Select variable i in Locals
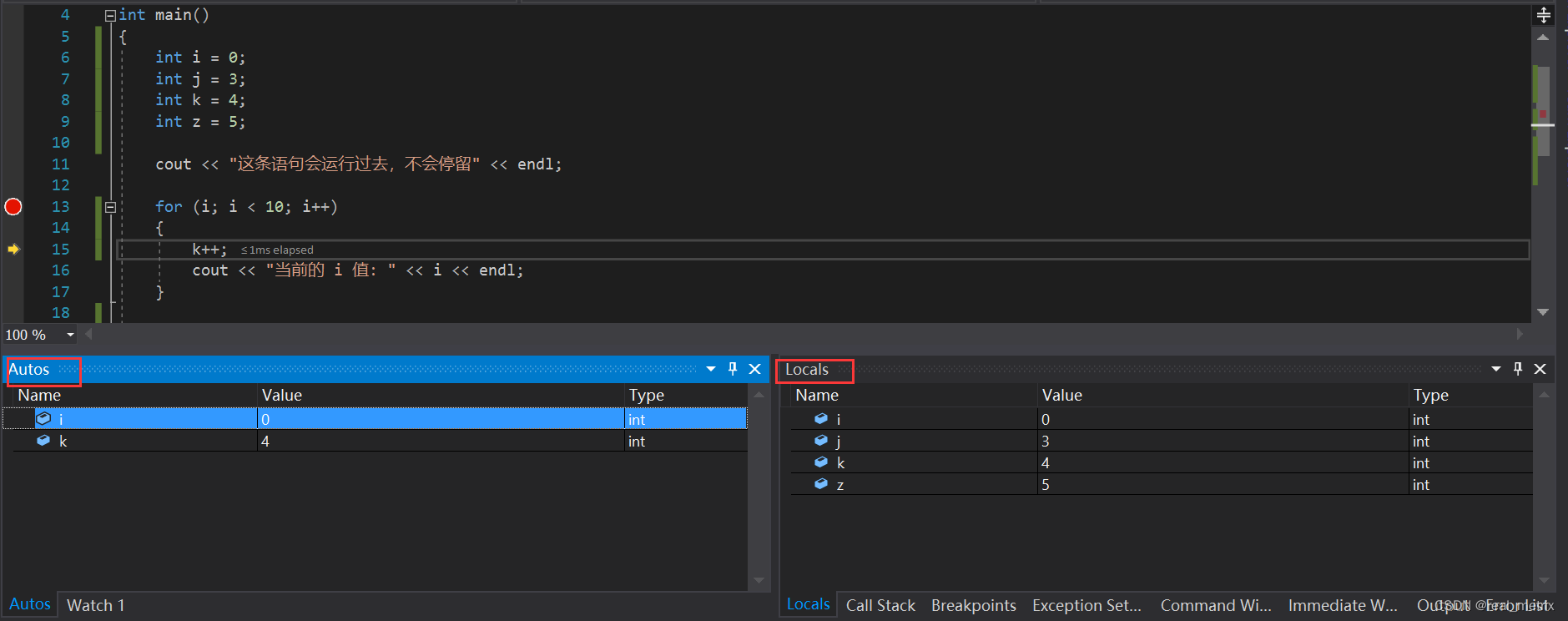 coord(1162,419)
